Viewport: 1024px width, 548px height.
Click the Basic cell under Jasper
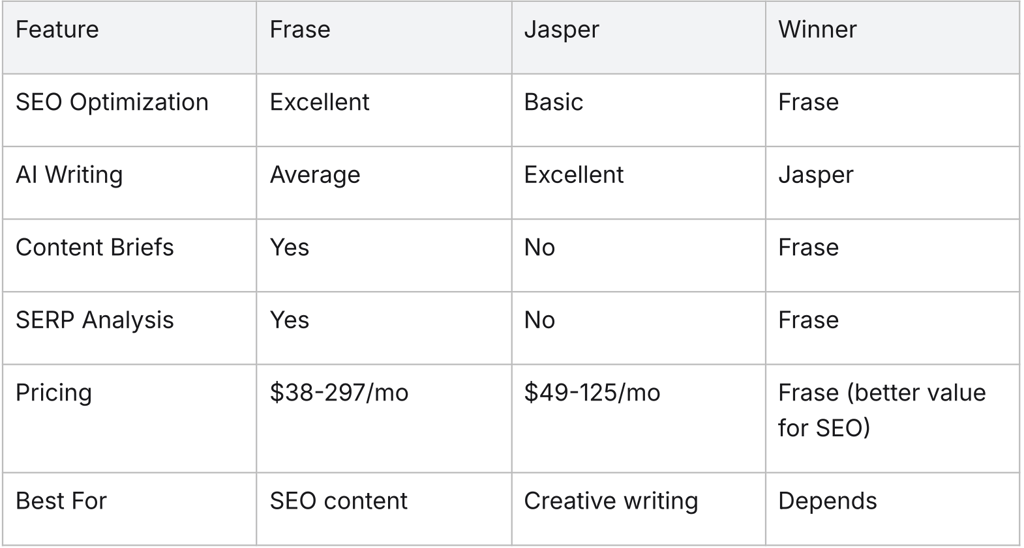point(553,103)
